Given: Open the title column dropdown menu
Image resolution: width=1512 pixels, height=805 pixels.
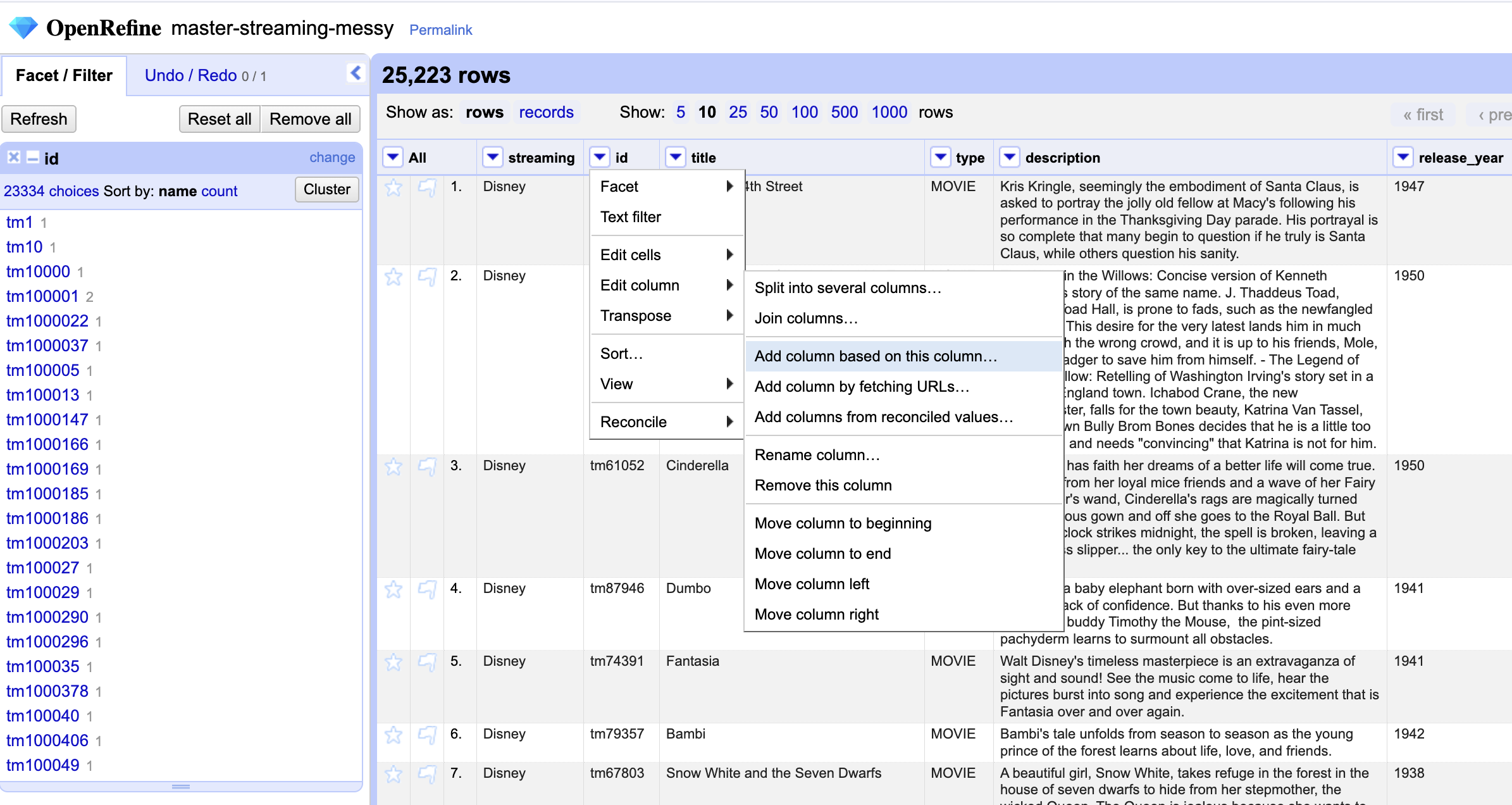Looking at the screenshot, I should [676, 157].
